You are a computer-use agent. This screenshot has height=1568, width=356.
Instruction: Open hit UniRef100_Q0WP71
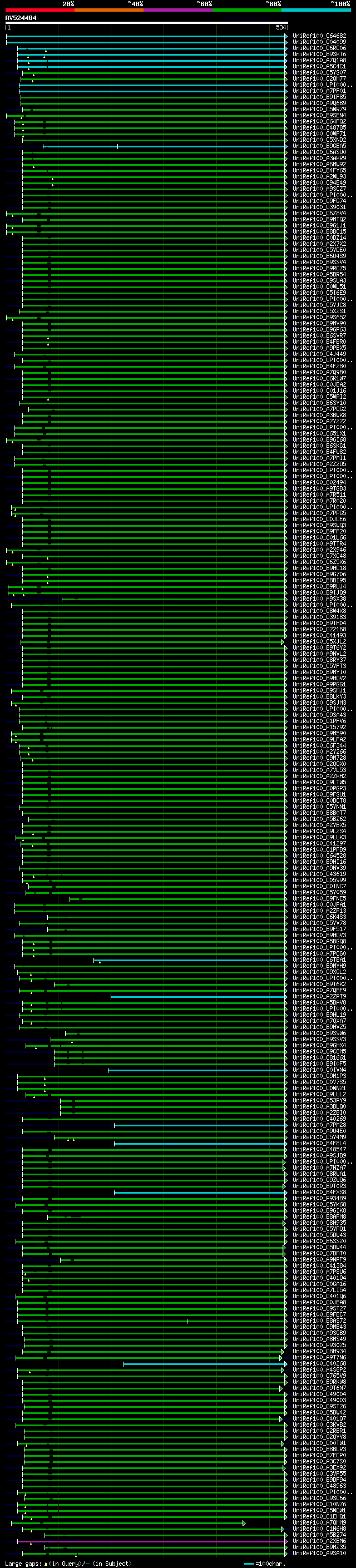(319, 134)
